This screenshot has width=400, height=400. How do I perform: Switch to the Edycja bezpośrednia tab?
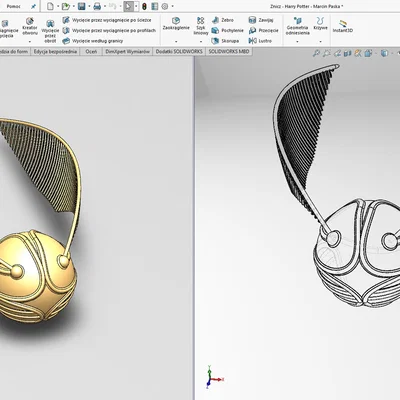[55, 52]
